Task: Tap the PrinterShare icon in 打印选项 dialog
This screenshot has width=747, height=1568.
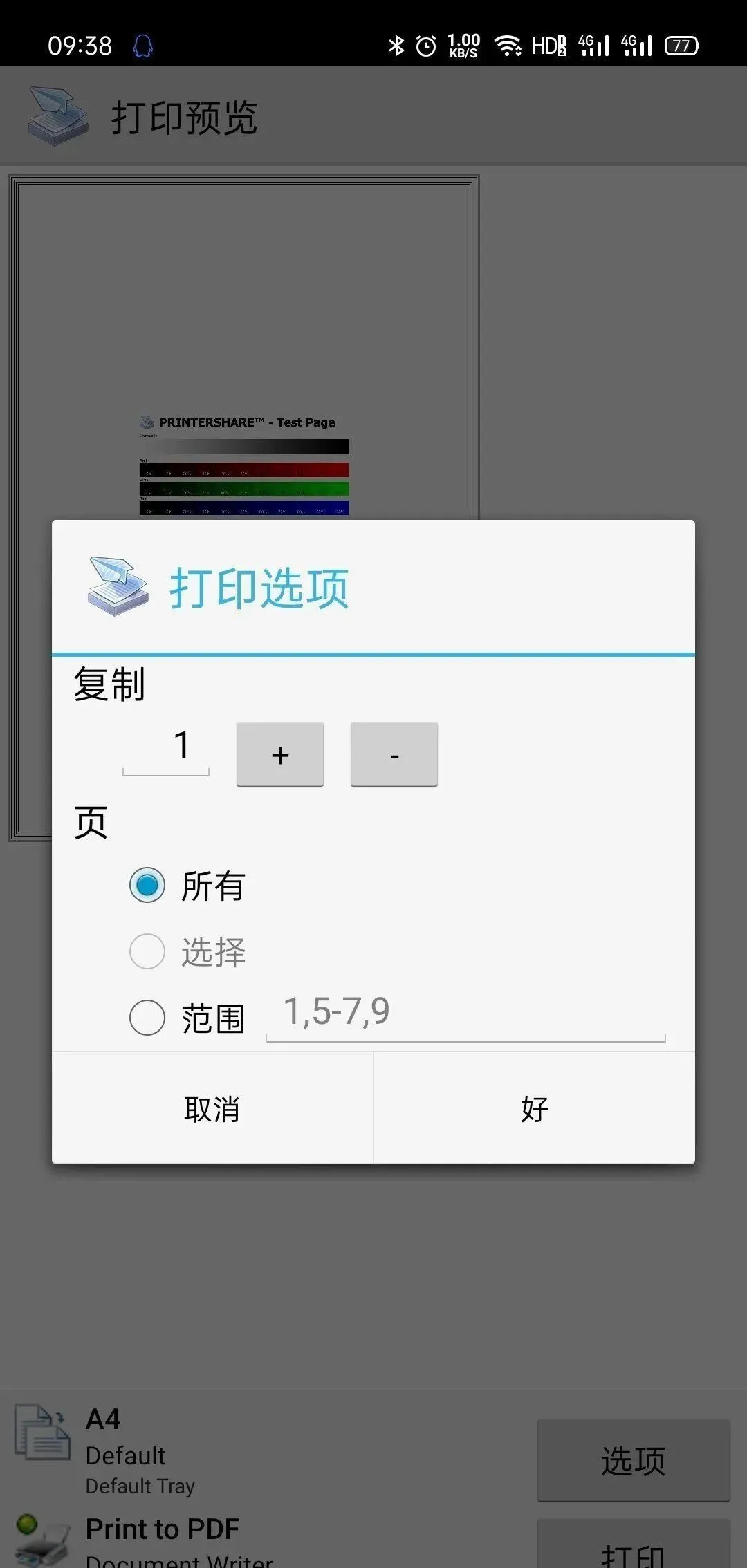Action: 118,586
